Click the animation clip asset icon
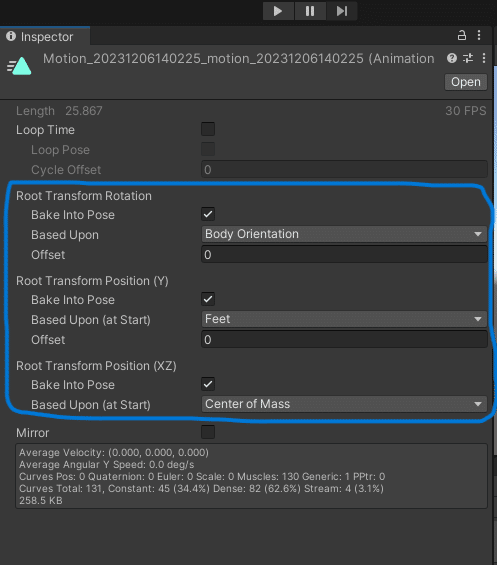 19,66
